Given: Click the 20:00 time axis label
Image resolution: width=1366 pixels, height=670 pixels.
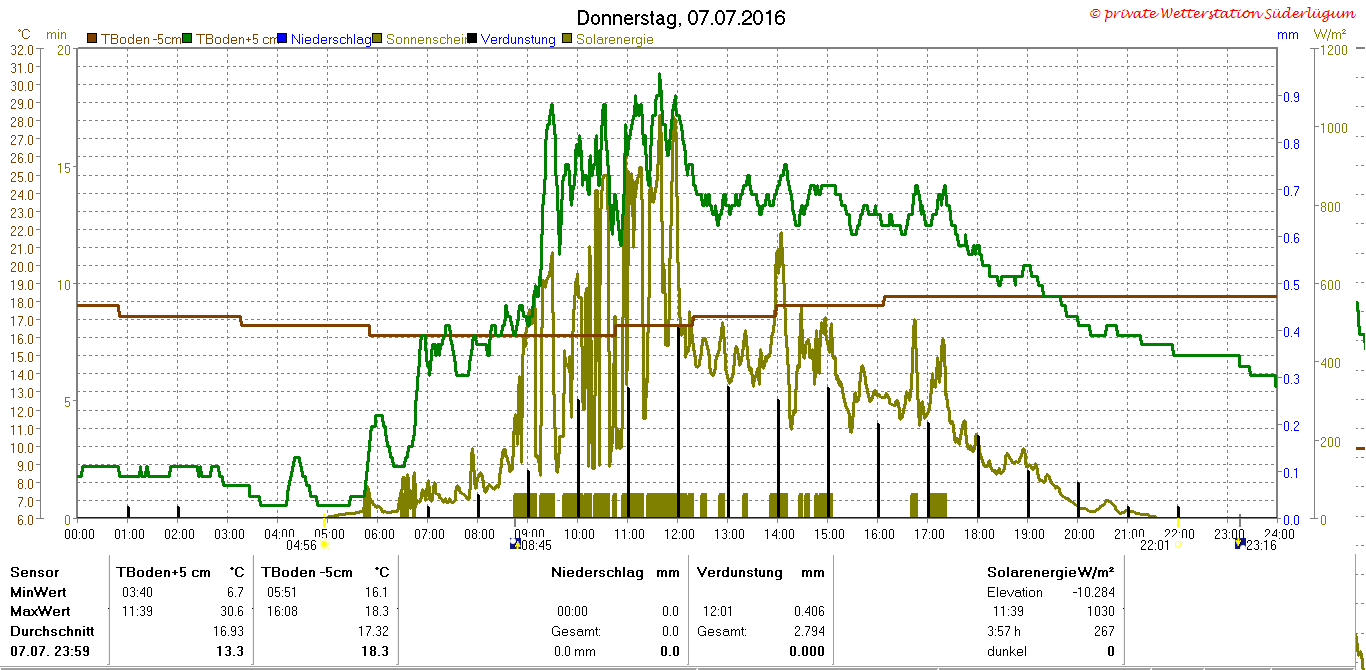Looking at the screenshot, I should point(1078,533).
